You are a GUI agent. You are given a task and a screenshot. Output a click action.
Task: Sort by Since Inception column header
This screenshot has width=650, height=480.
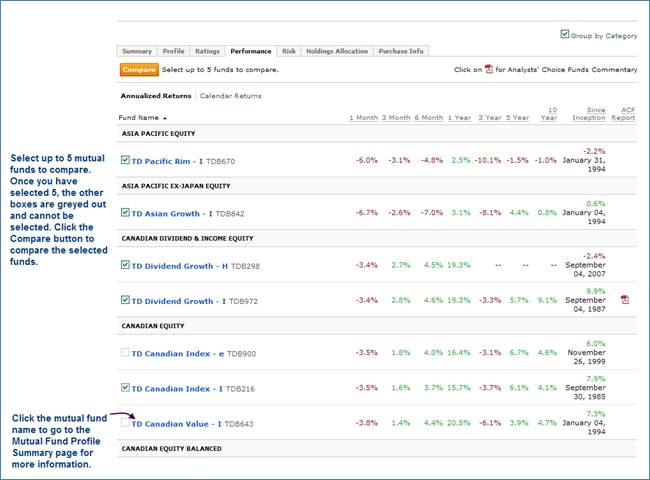589,114
